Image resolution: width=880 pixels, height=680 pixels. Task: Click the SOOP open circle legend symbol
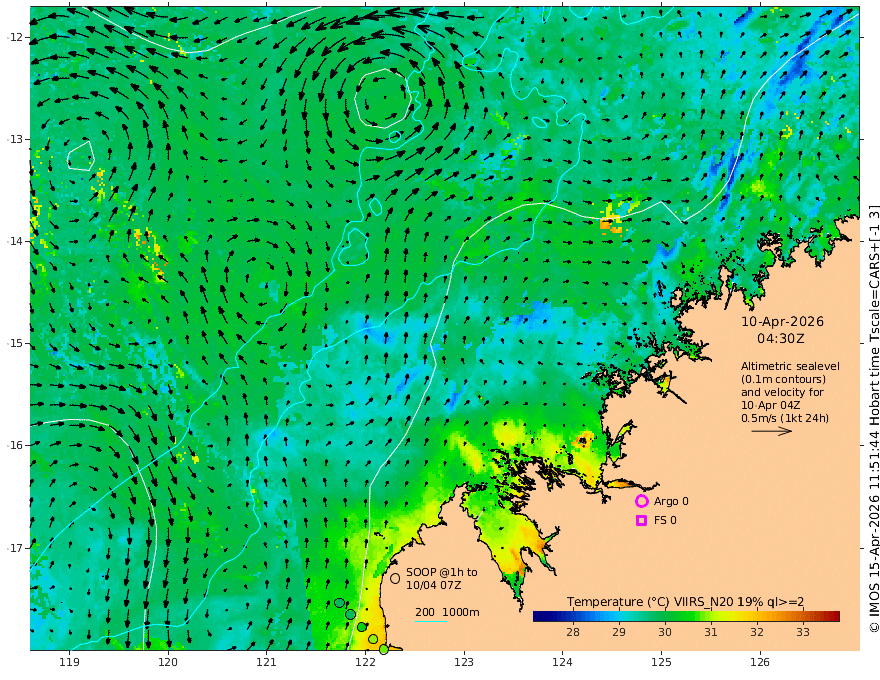[x=395, y=578]
